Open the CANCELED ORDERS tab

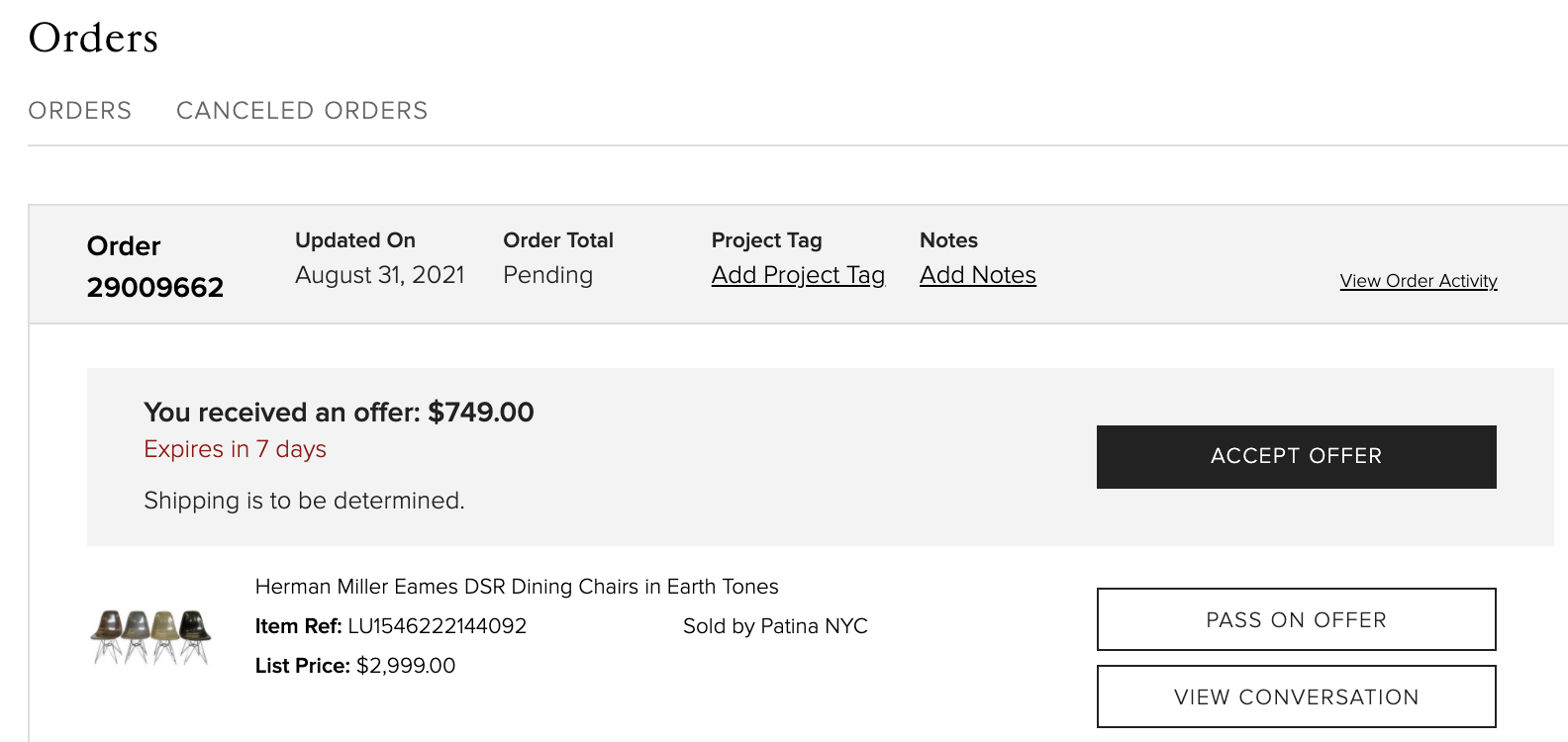click(302, 111)
